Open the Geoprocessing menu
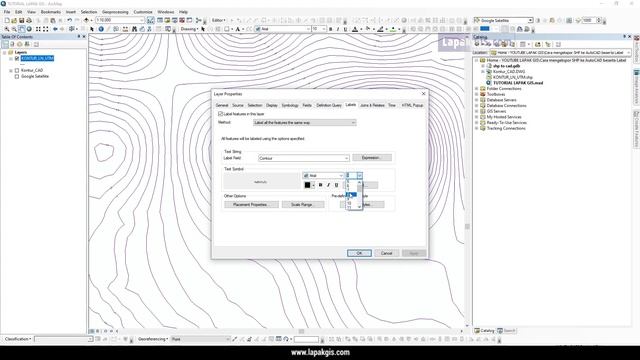This screenshot has height=360, width=640. [x=115, y=12]
